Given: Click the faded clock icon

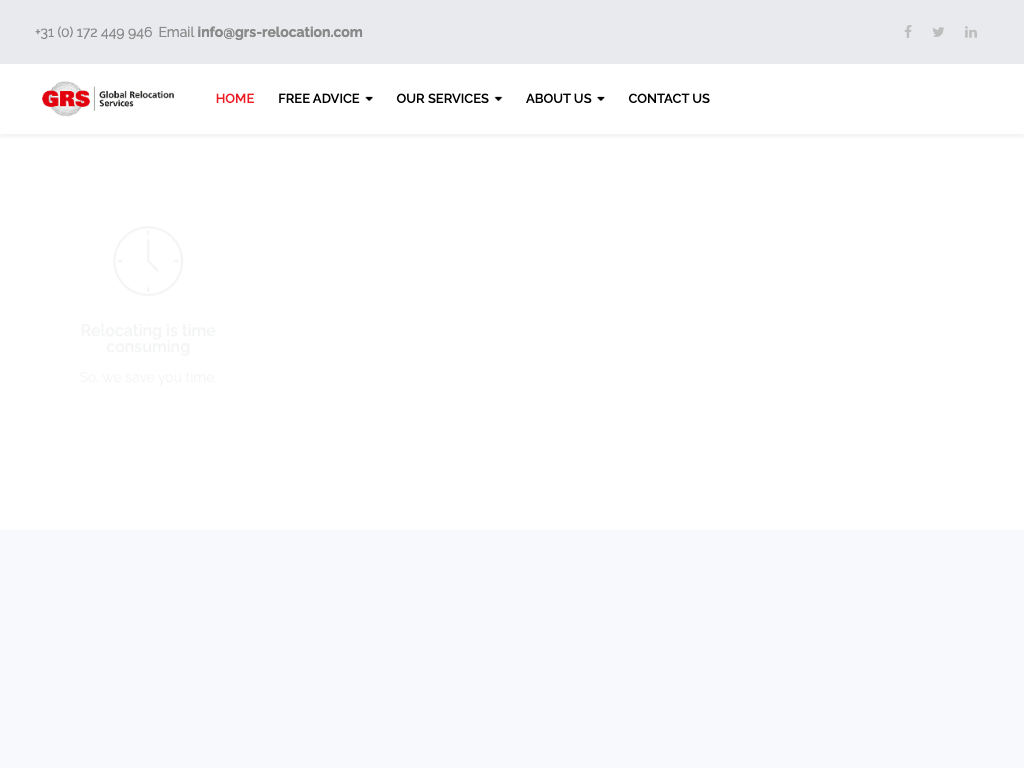Looking at the screenshot, I should click(148, 261).
